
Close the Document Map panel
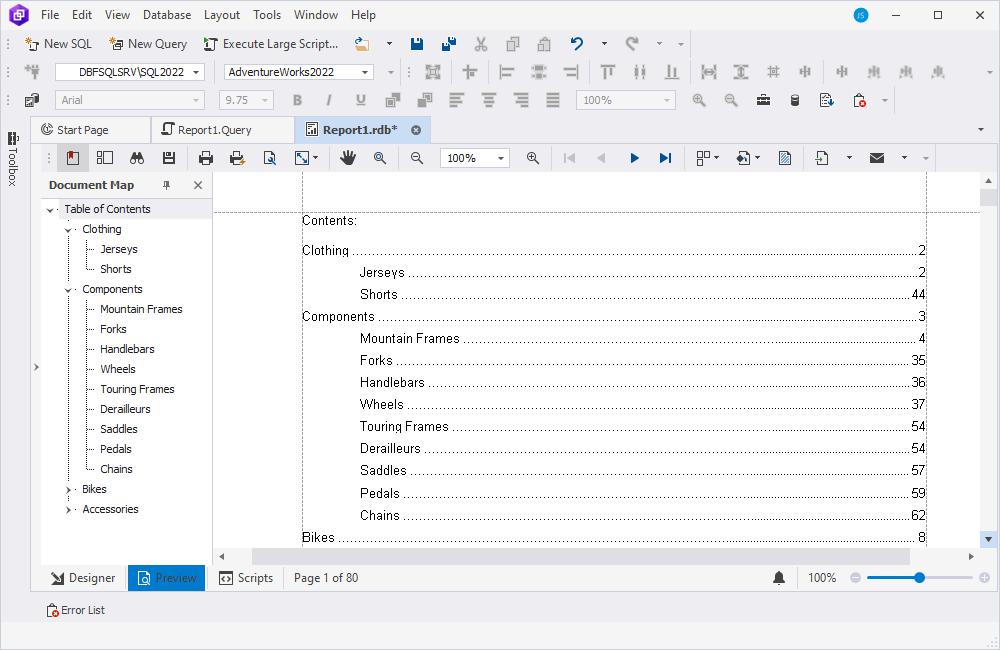click(198, 185)
